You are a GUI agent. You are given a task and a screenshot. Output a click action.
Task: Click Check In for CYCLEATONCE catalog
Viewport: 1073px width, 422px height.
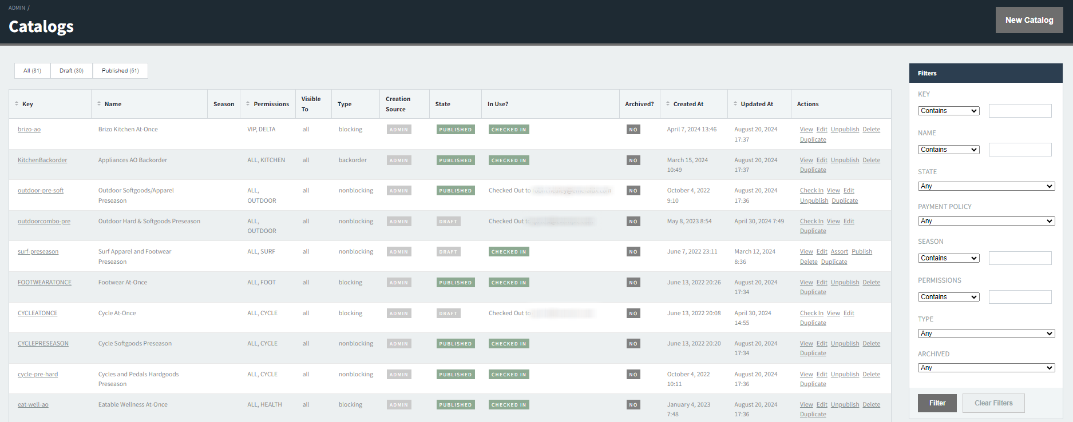click(x=812, y=313)
